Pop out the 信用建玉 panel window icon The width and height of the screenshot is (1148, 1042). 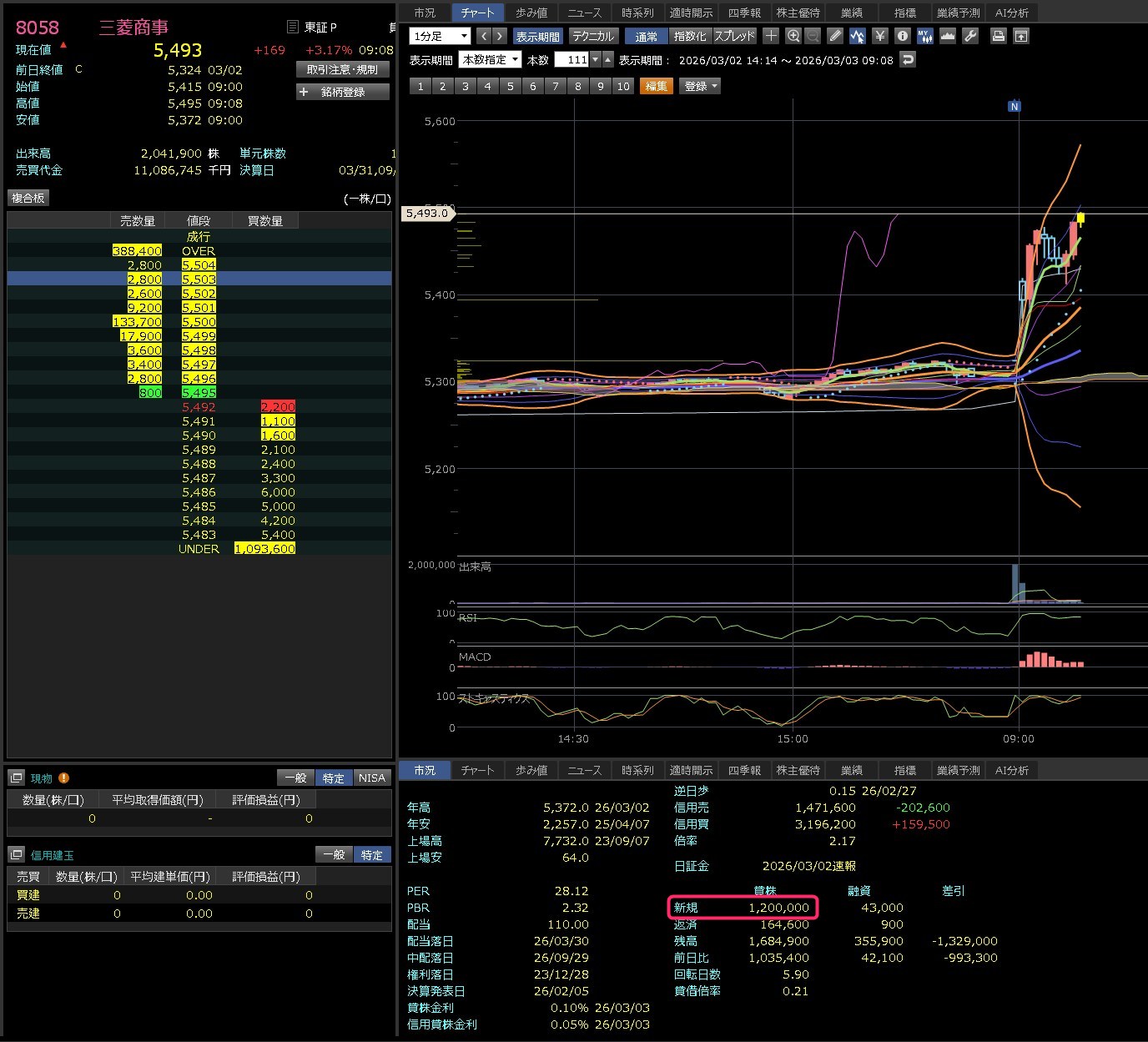[17, 855]
